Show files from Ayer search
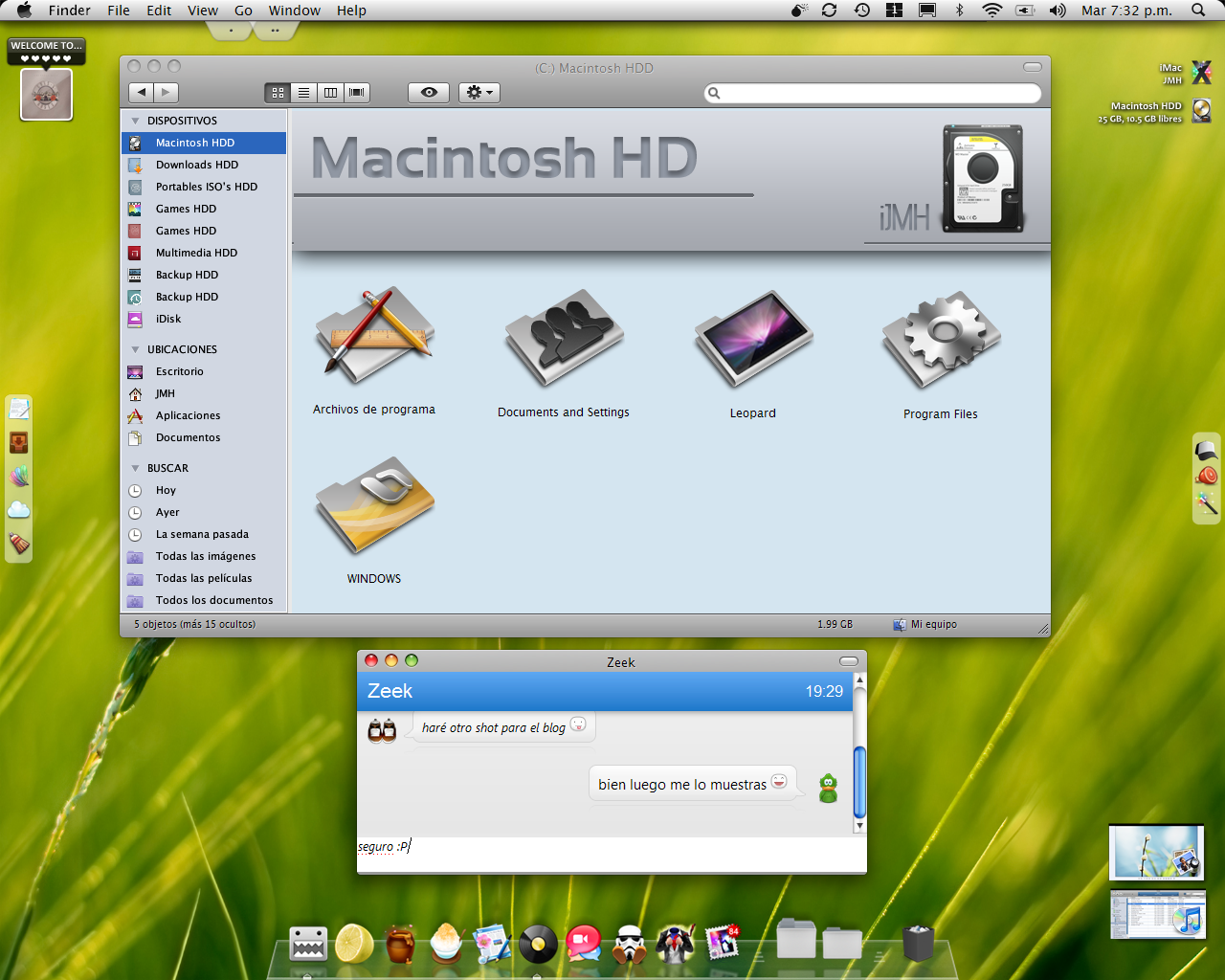The image size is (1225, 980). [204, 512]
